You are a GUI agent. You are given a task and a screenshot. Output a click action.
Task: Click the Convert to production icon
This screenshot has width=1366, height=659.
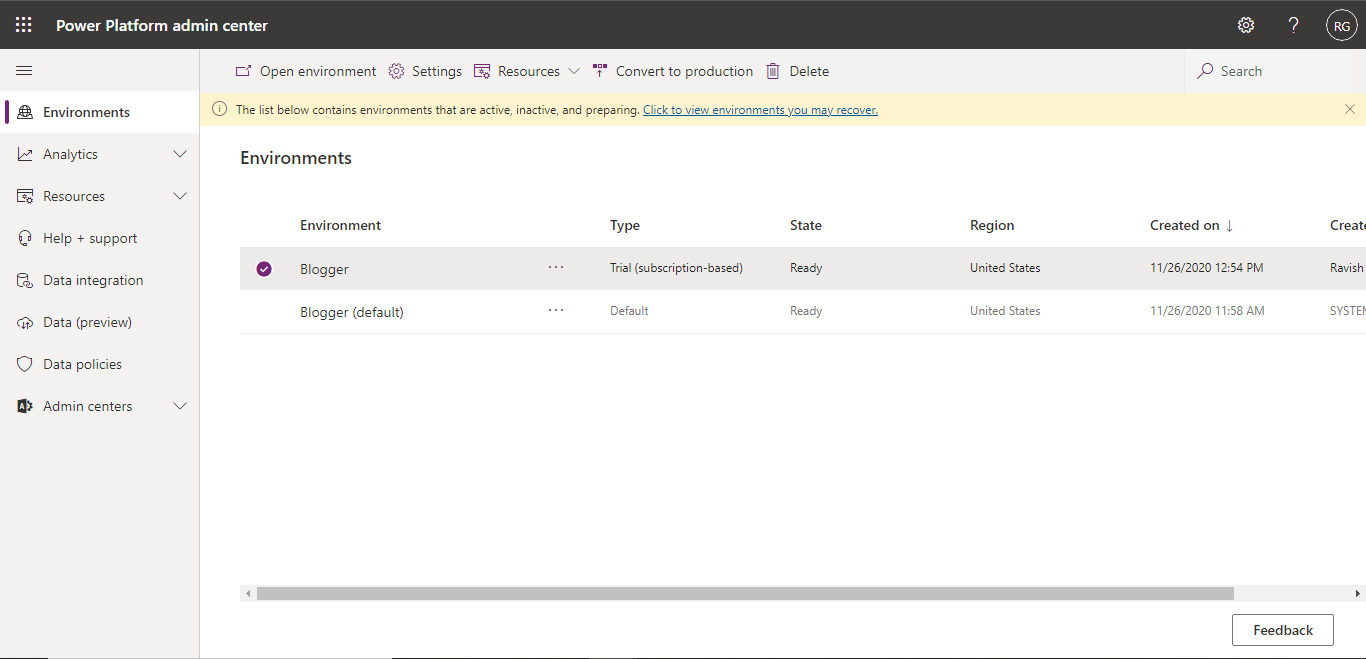pos(600,71)
